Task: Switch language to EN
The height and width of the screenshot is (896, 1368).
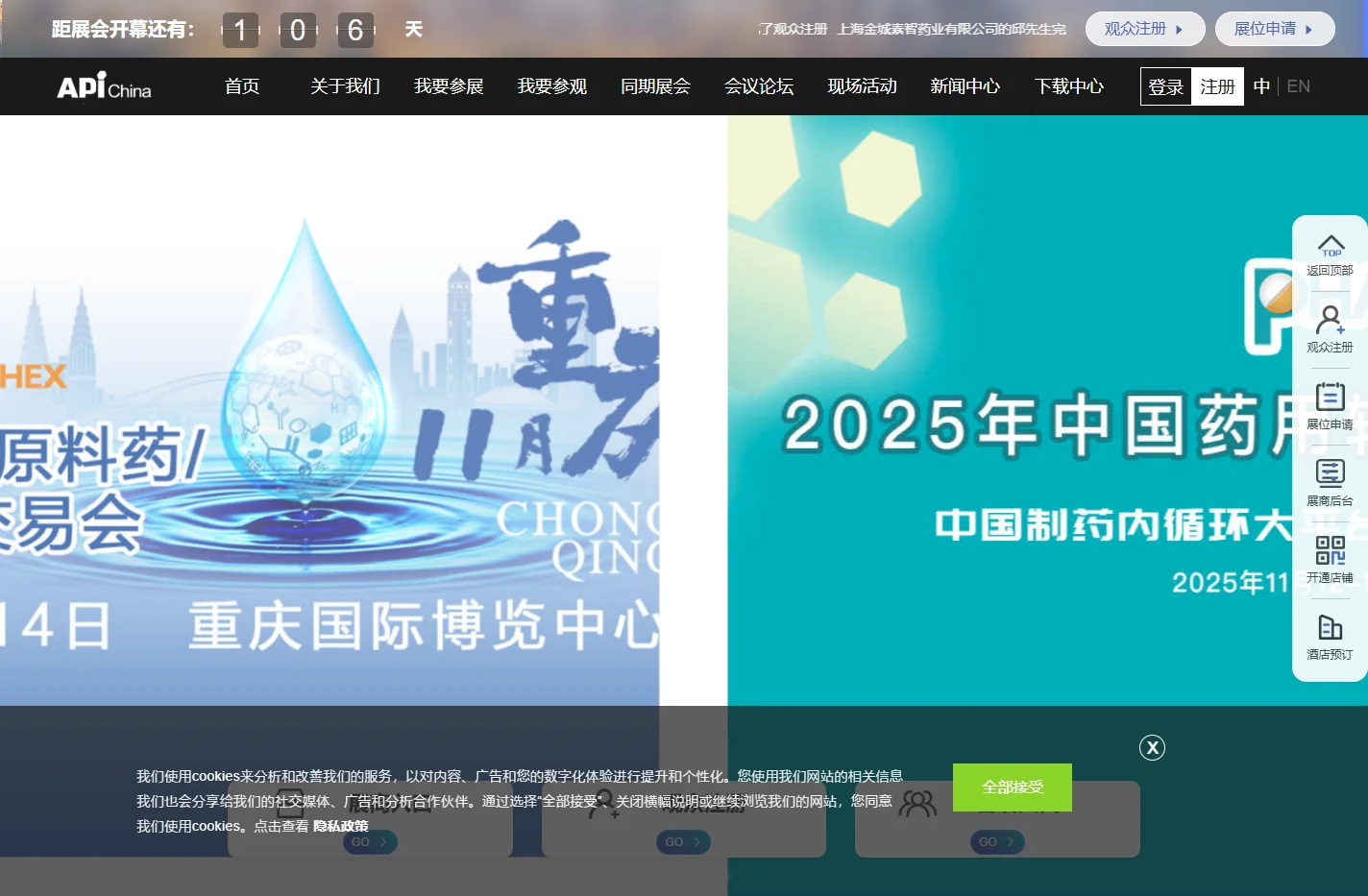Action: [1299, 86]
